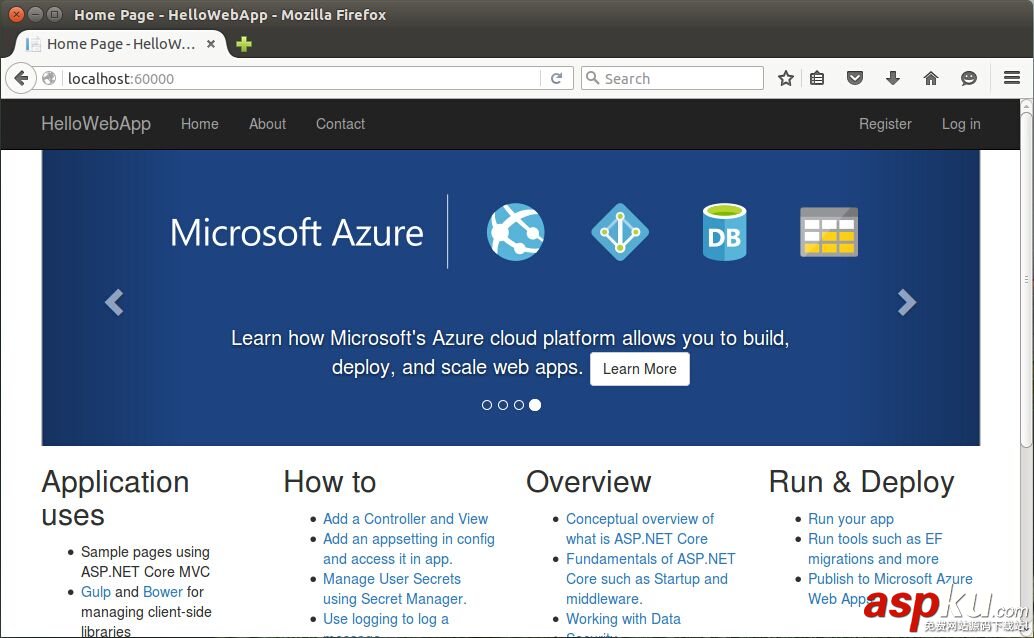
Task: Open the Register link
Action: (x=885, y=124)
